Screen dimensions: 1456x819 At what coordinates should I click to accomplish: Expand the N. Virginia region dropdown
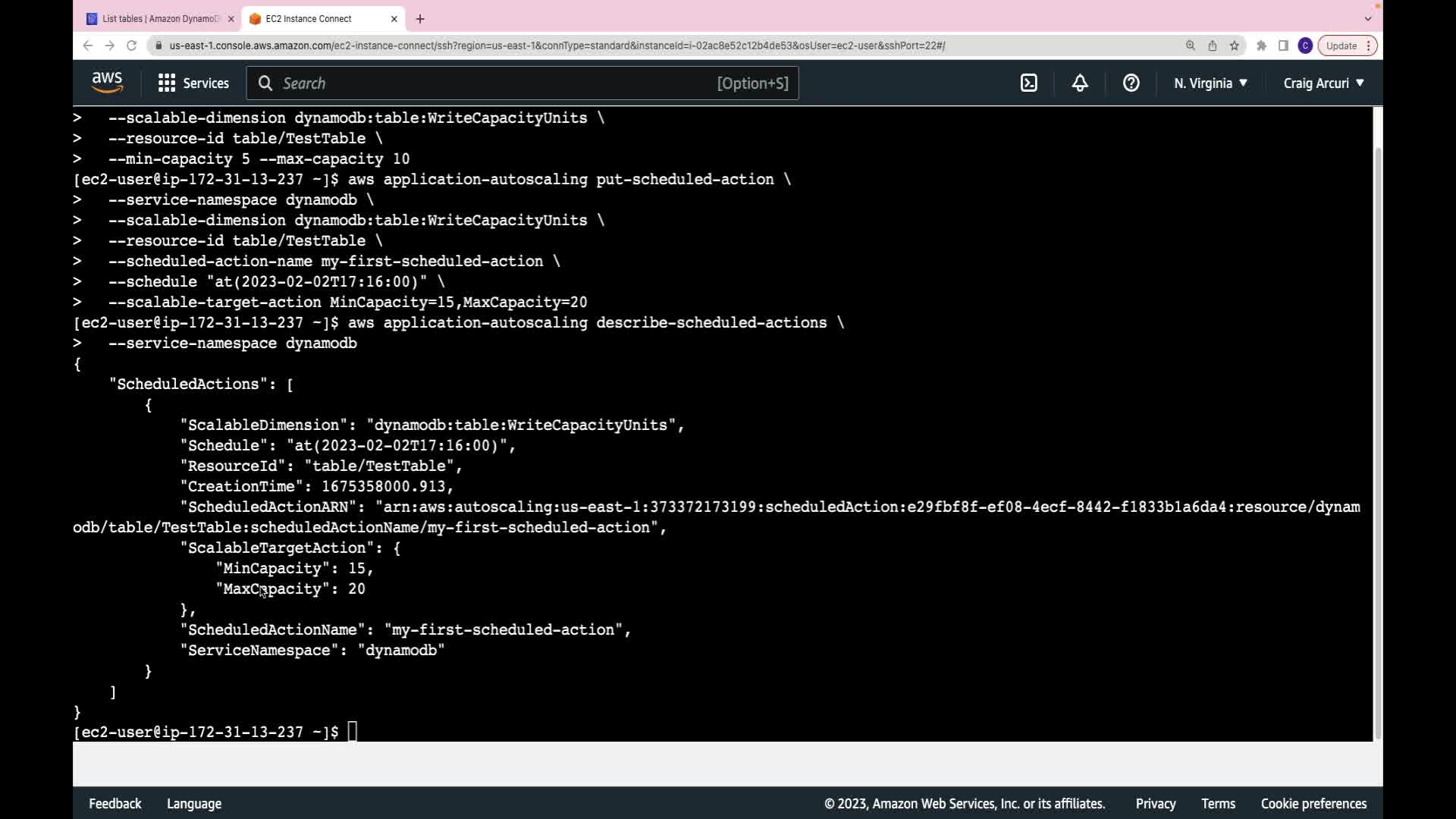coord(1210,83)
